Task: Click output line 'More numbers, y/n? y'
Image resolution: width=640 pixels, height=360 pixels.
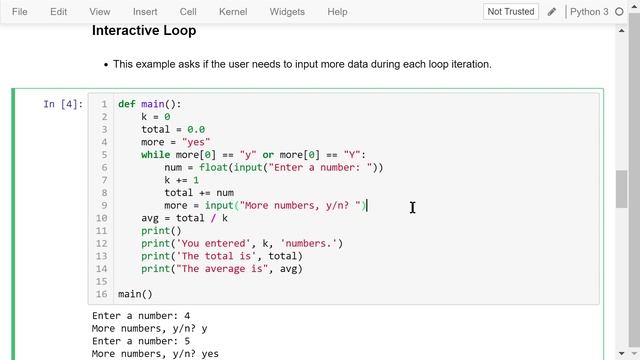Action: coord(149,328)
